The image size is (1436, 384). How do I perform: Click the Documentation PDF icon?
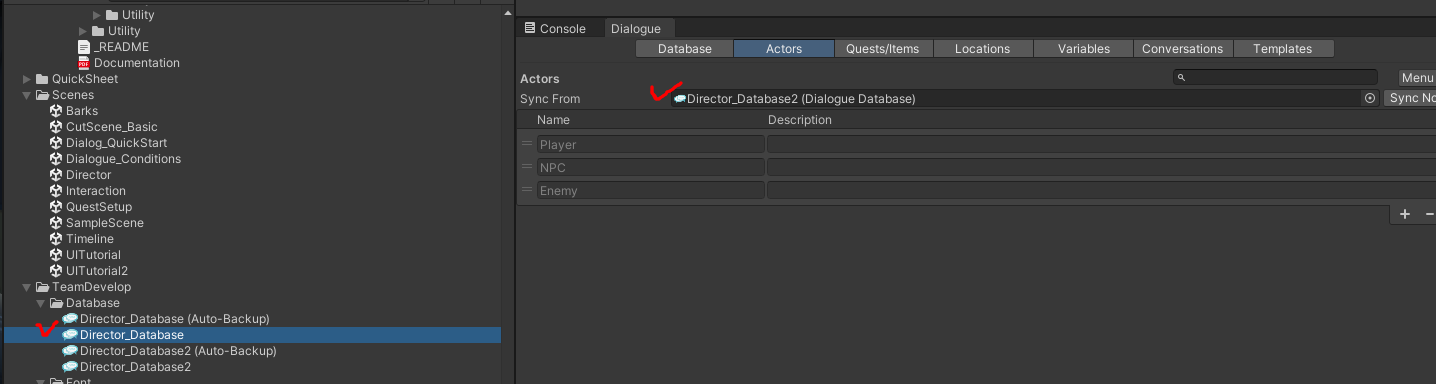click(x=84, y=63)
